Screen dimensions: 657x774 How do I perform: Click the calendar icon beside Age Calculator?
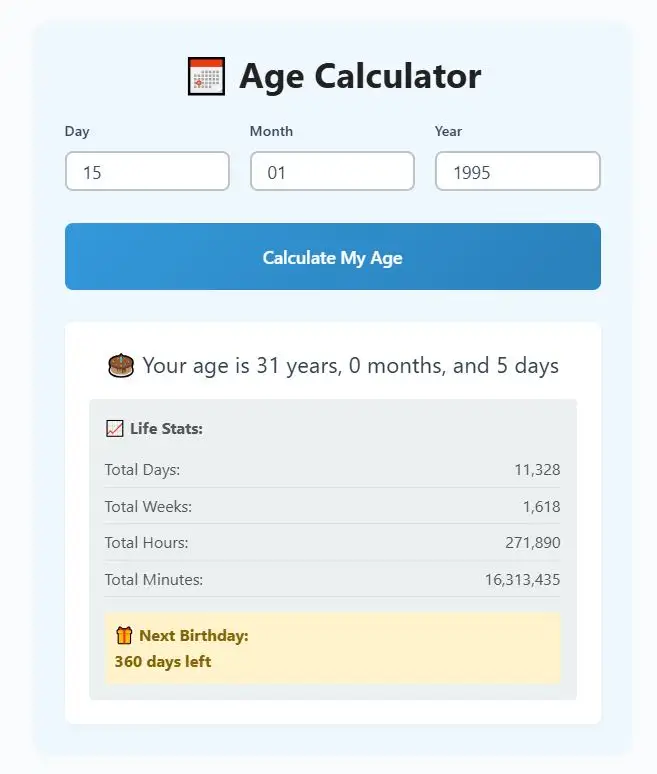(206, 77)
